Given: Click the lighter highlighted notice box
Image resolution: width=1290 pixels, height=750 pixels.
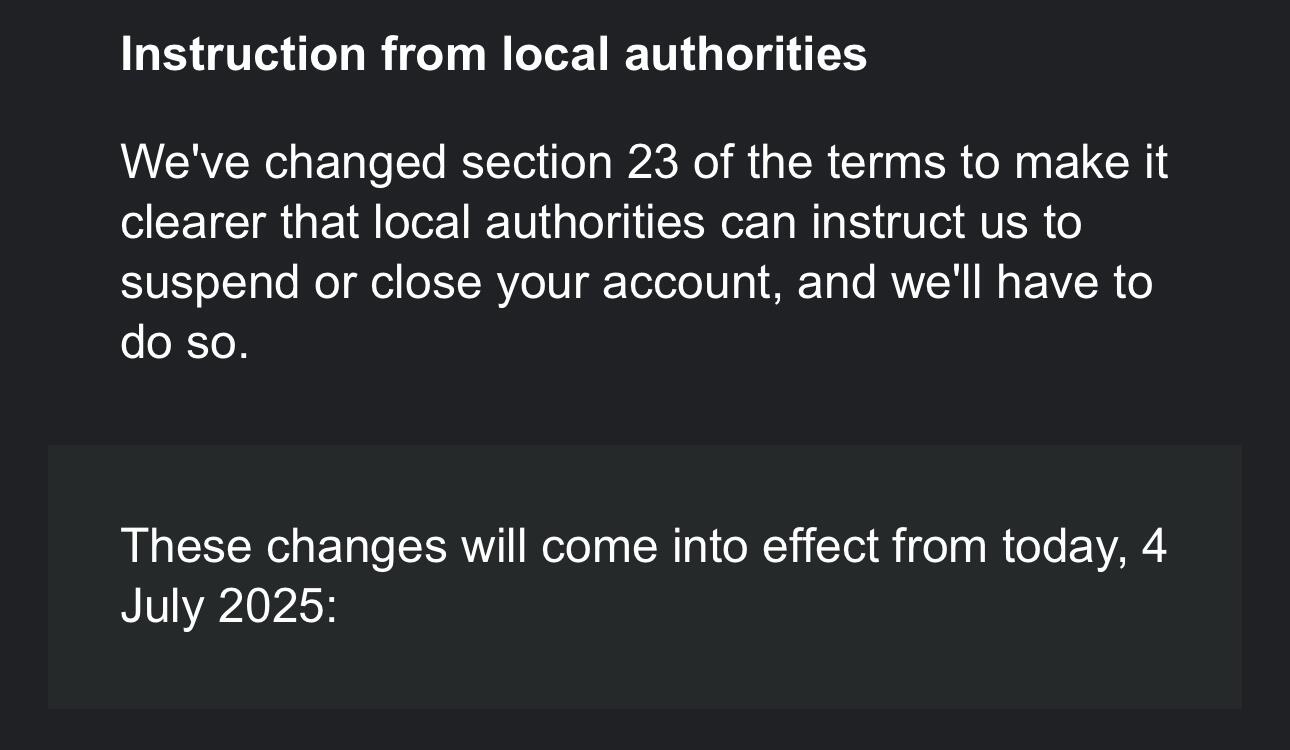Looking at the screenshot, I should (645, 577).
